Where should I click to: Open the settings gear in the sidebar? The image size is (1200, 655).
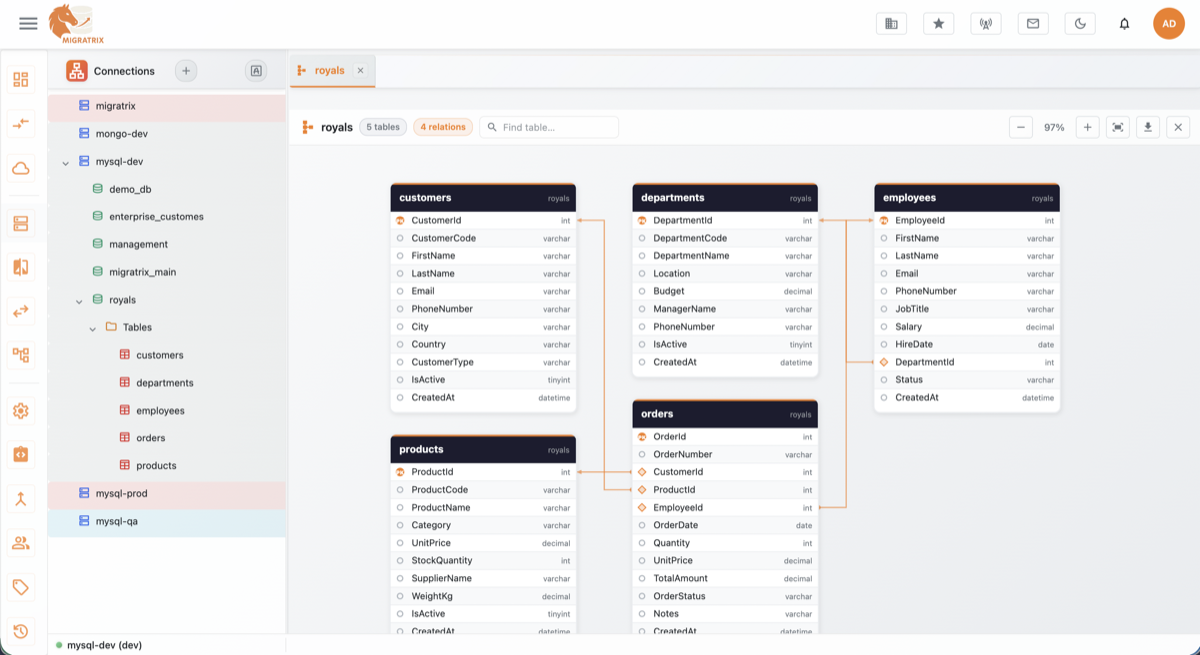[x=20, y=410]
